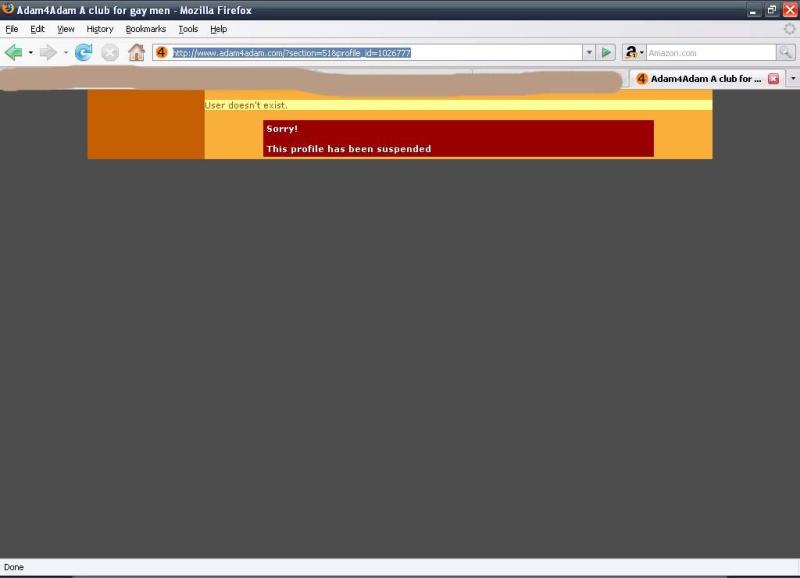Open the Tools menu

[x=188, y=29]
